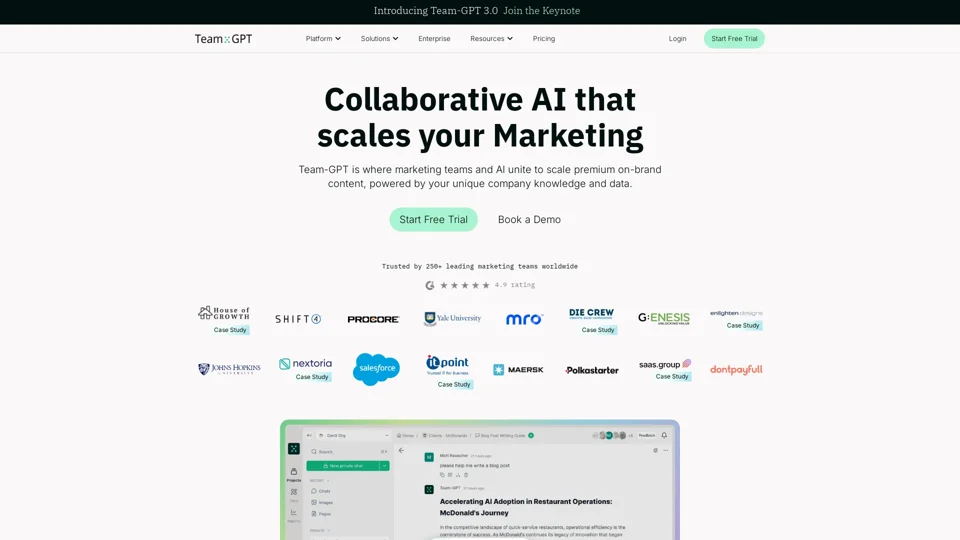Image resolution: width=960 pixels, height=540 pixels.
Task: Click the Home breadcrumb in app preview
Action: (x=405, y=436)
